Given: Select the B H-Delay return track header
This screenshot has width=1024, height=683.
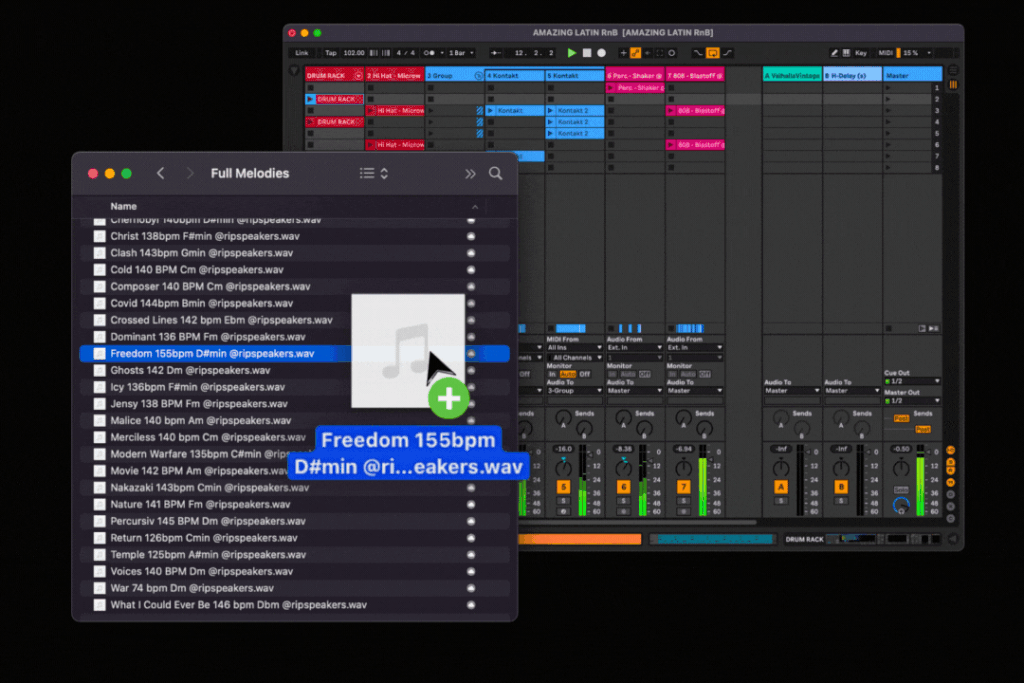Looking at the screenshot, I should (x=852, y=76).
